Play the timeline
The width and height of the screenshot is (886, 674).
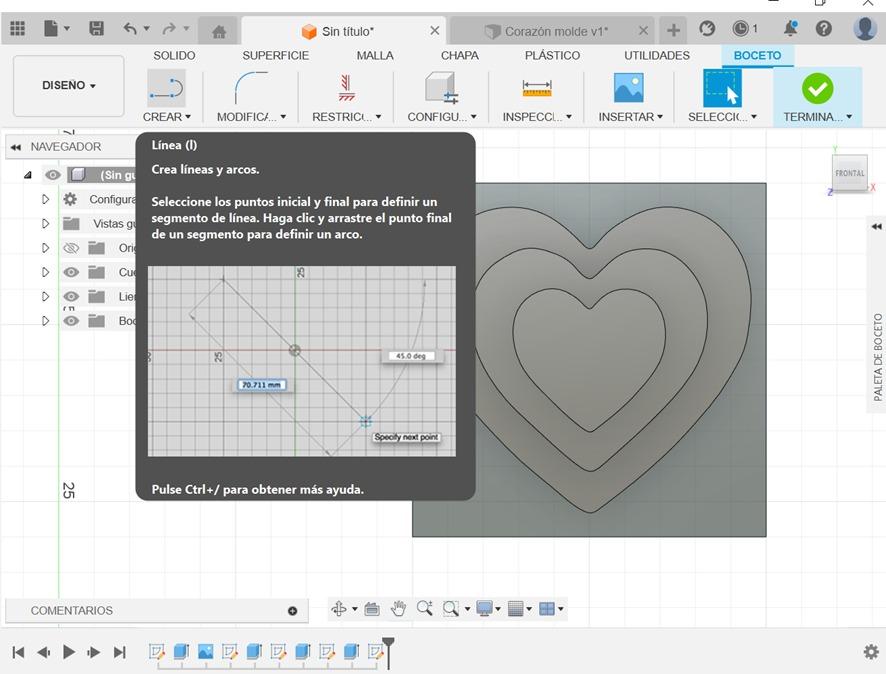coord(69,652)
